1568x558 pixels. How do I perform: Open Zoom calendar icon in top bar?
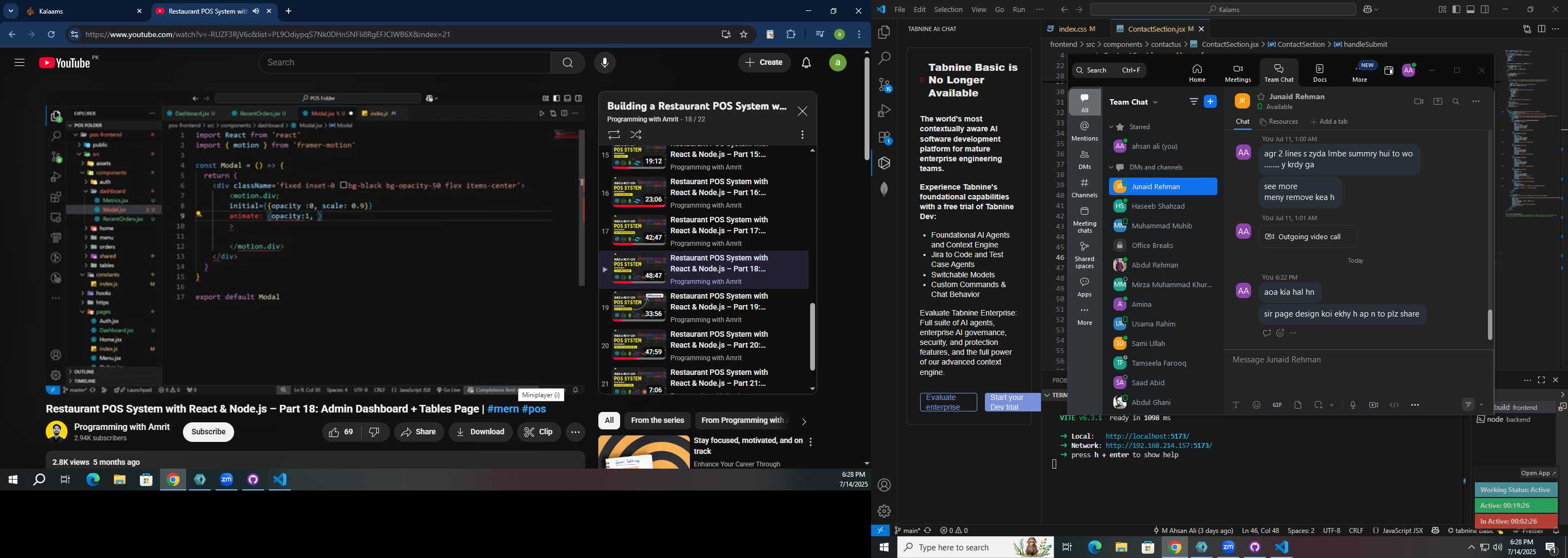1388,71
